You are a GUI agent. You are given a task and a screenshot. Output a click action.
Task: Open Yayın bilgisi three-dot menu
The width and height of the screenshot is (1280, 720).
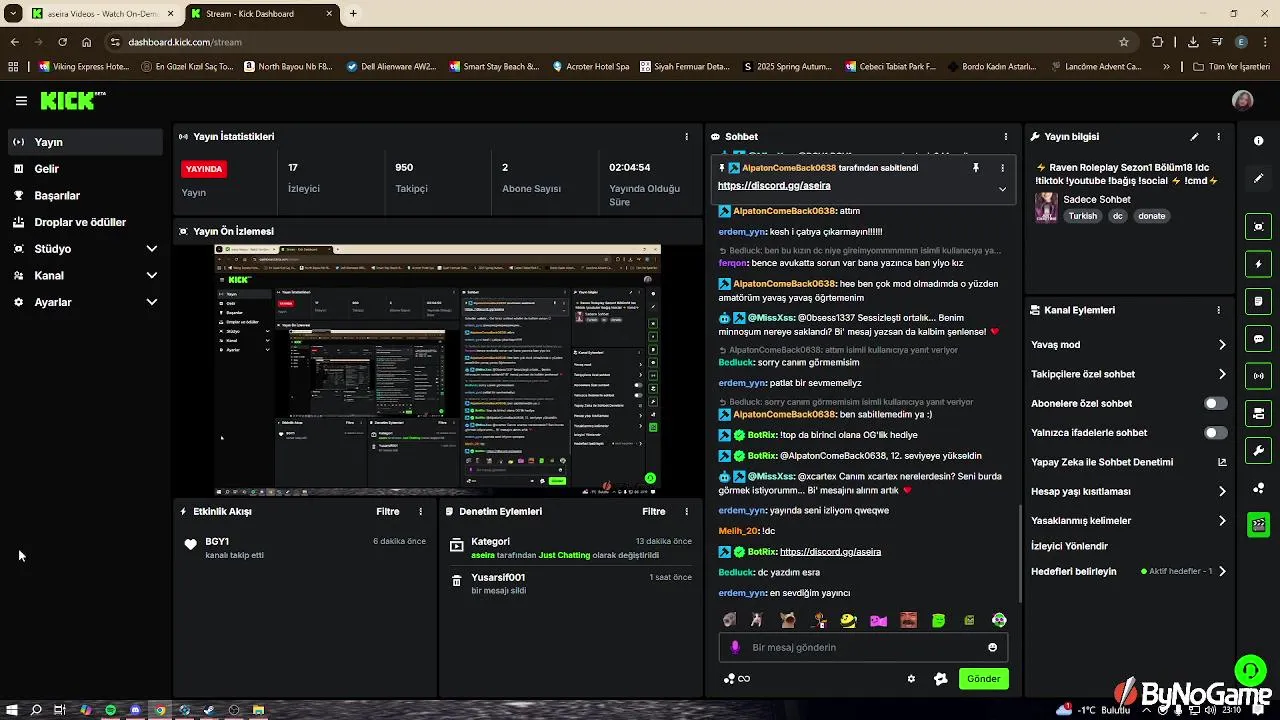tap(1218, 137)
